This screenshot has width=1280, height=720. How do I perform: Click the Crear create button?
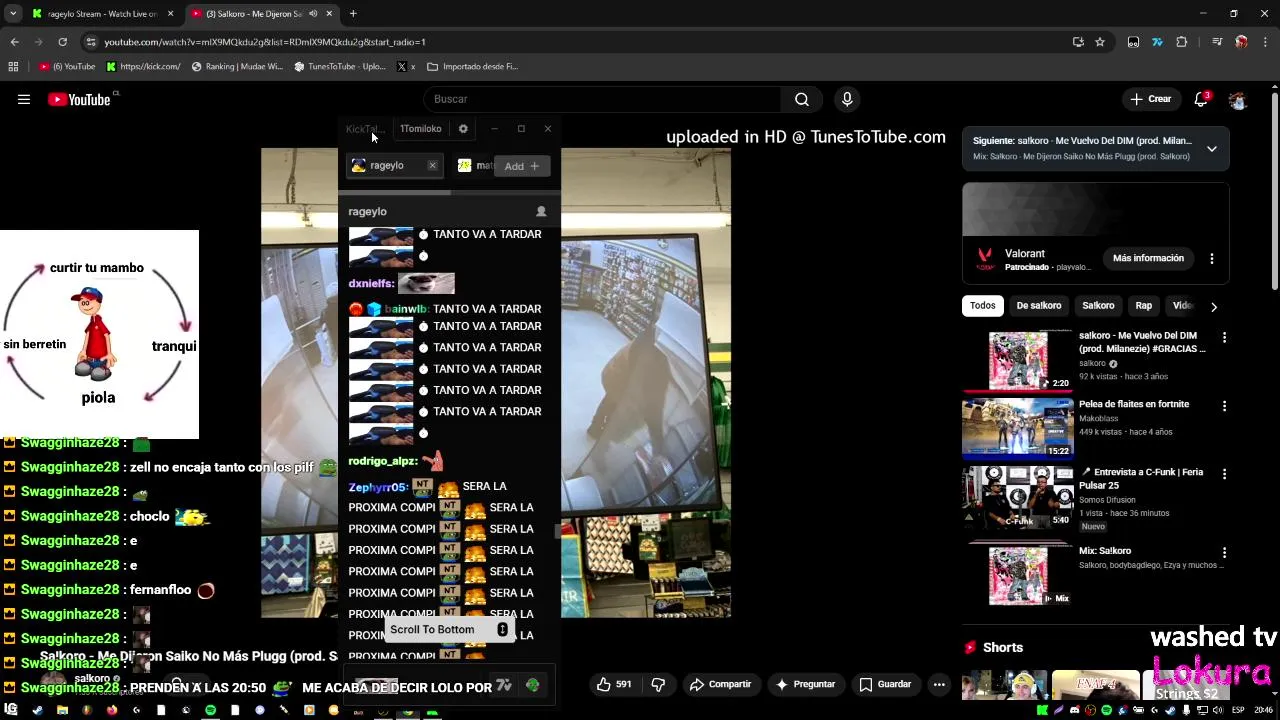[x=1150, y=99]
